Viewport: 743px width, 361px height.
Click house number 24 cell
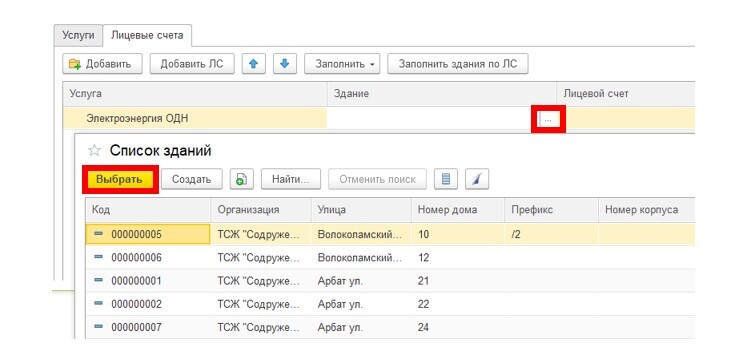tap(457, 327)
